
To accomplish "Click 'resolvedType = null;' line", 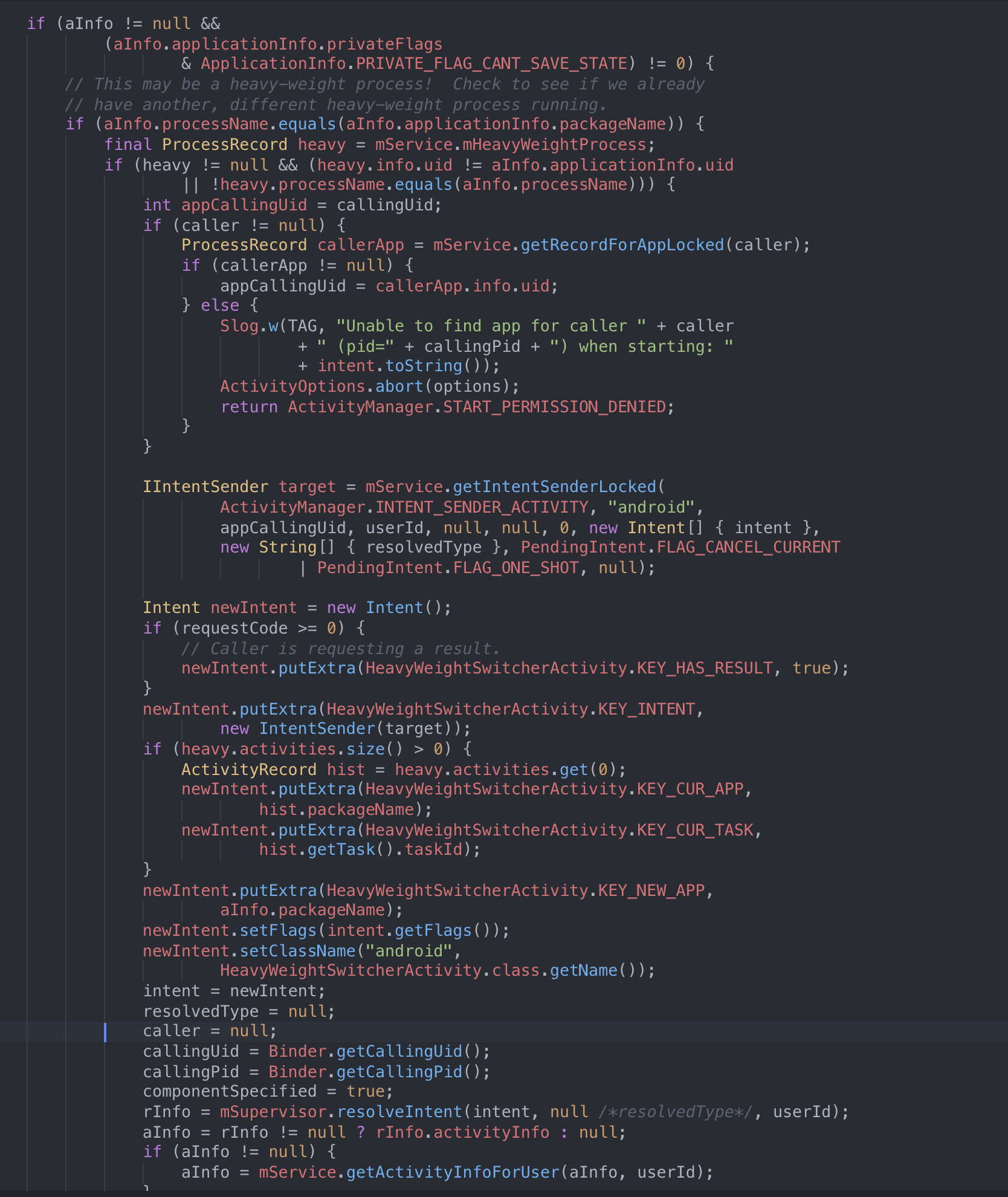I will (x=239, y=1011).
